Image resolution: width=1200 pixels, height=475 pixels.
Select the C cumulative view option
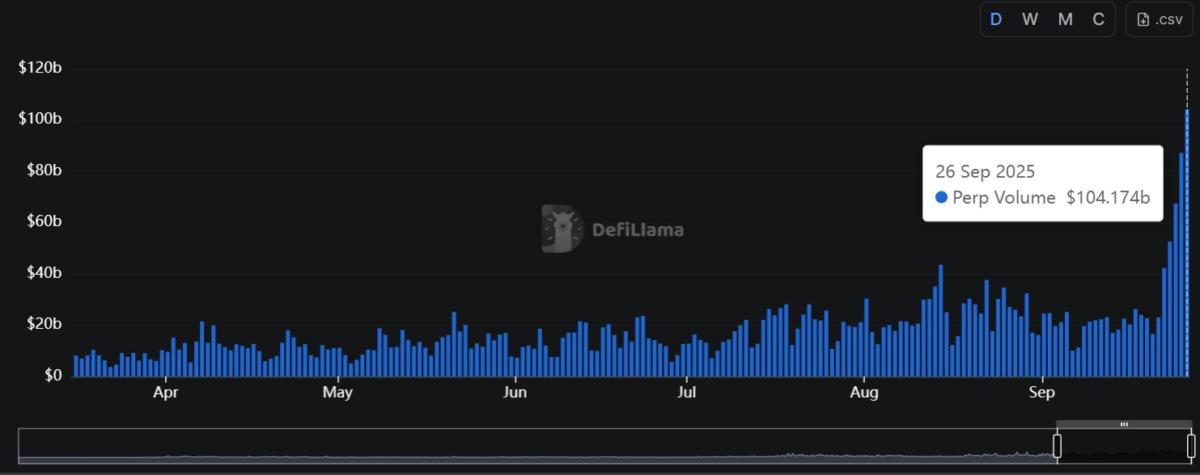(1098, 20)
